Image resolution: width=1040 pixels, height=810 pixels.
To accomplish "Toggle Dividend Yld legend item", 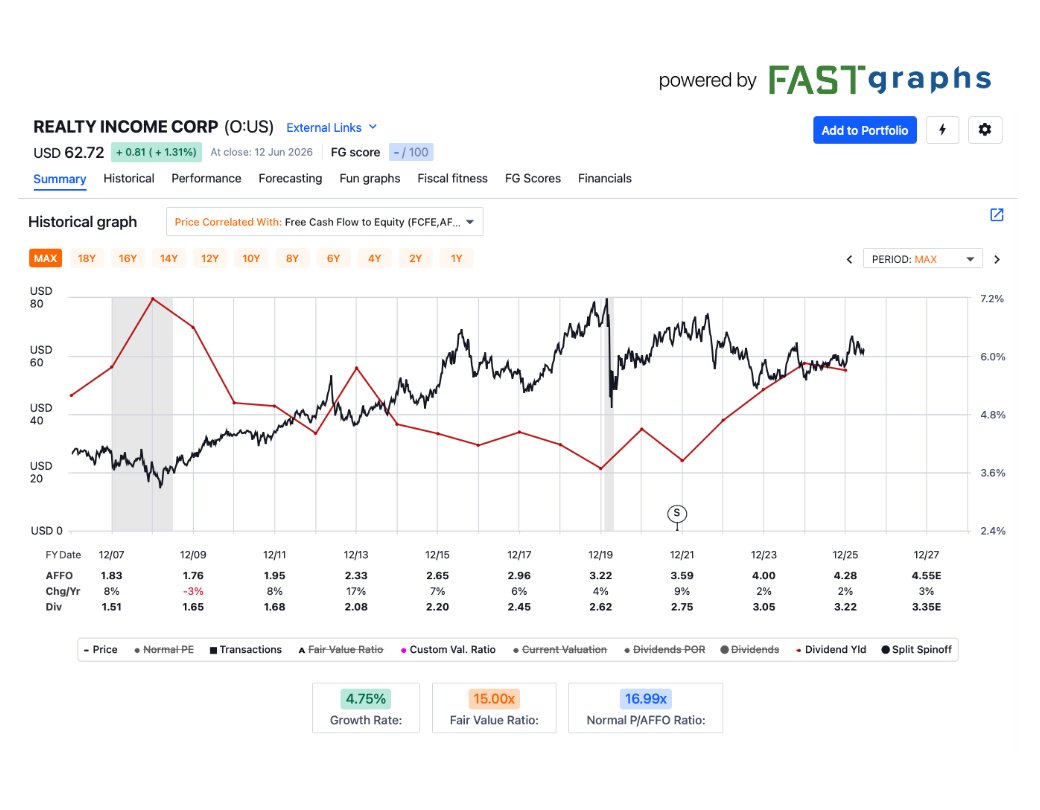I will pyautogui.click(x=831, y=649).
